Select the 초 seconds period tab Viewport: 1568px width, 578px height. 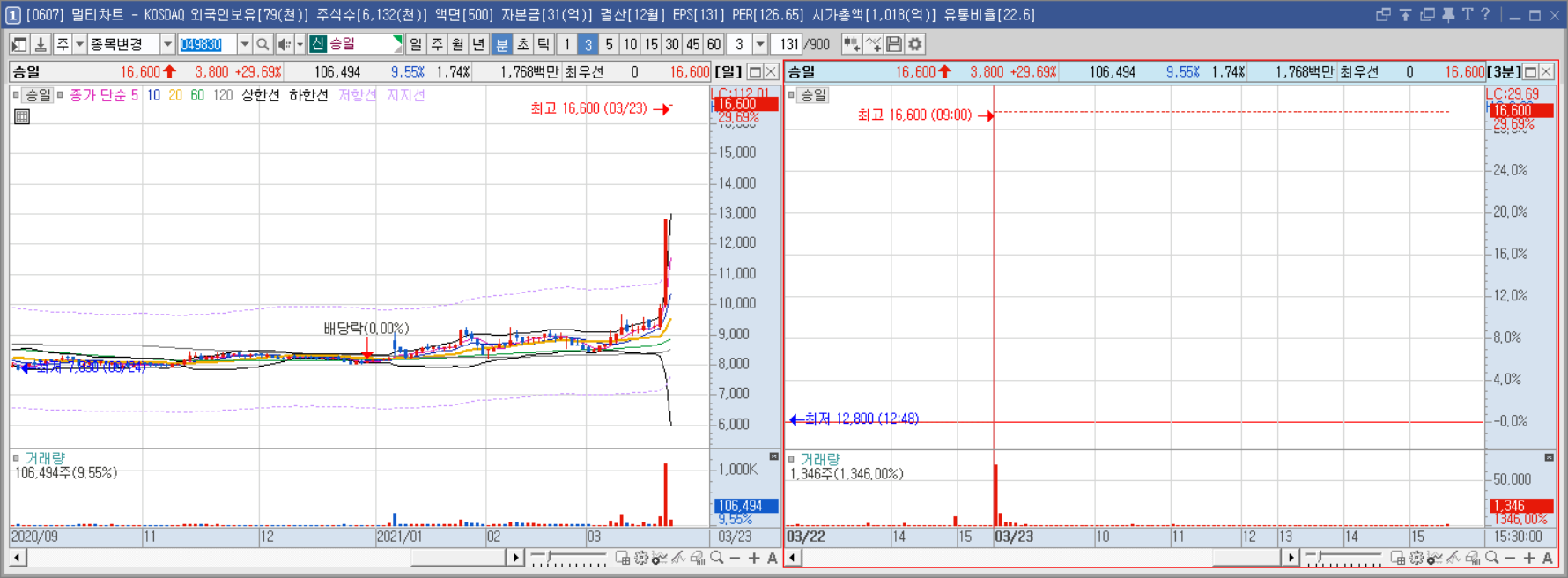tap(522, 44)
